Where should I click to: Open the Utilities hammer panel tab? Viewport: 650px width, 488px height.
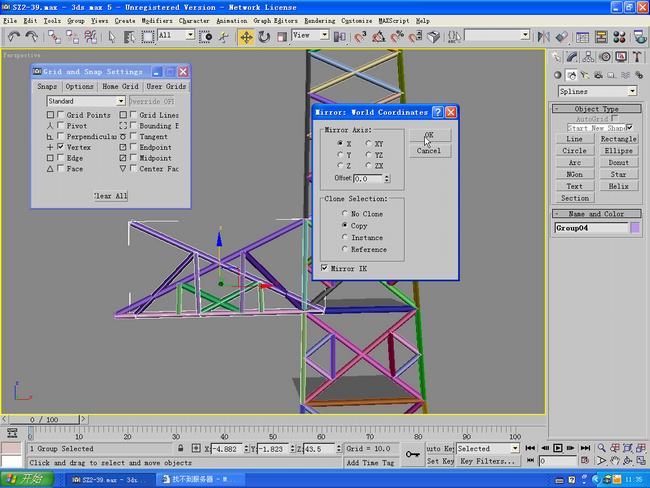[637, 57]
